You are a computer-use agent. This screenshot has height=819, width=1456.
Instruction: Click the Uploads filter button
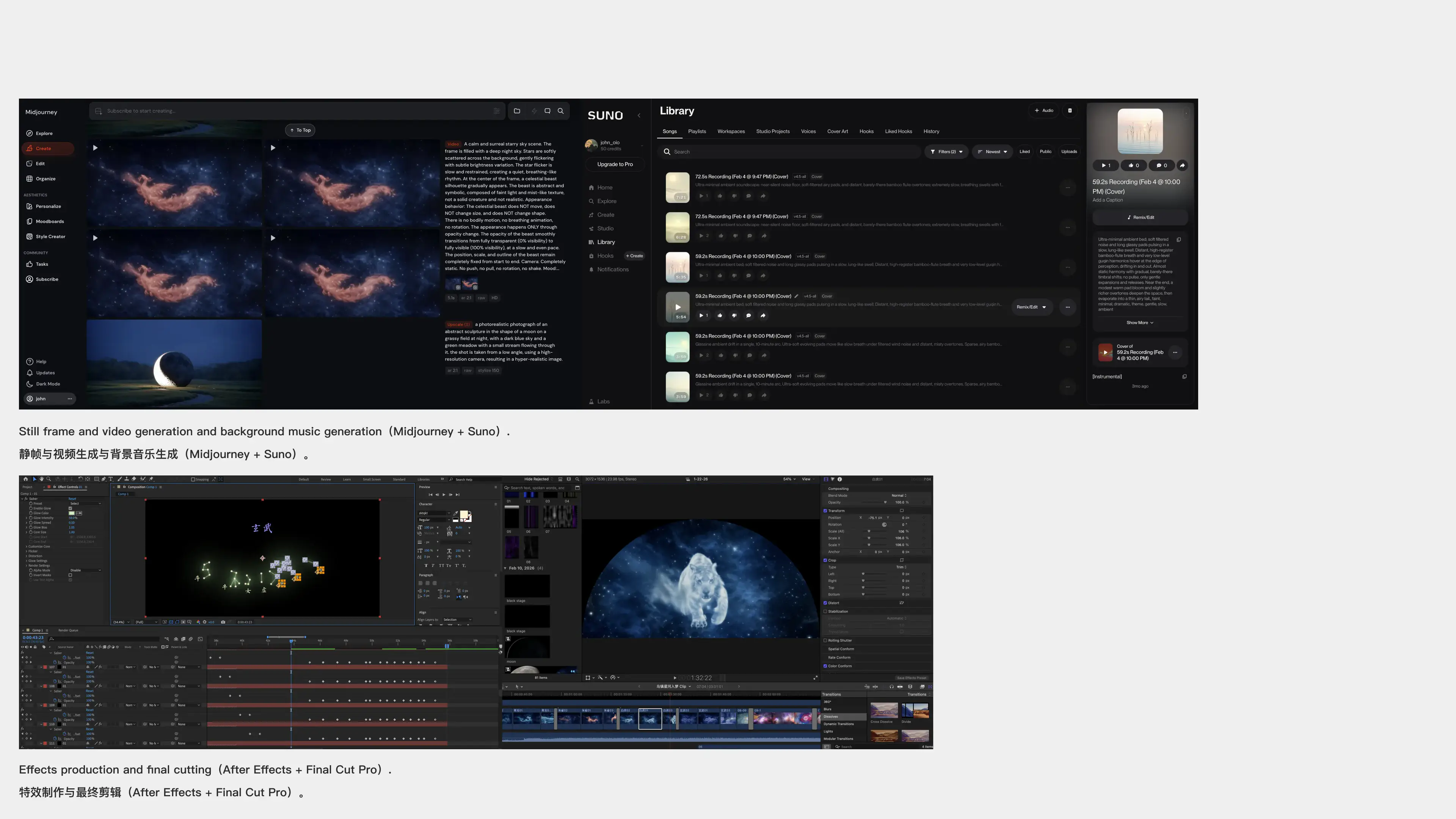(1069, 152)
